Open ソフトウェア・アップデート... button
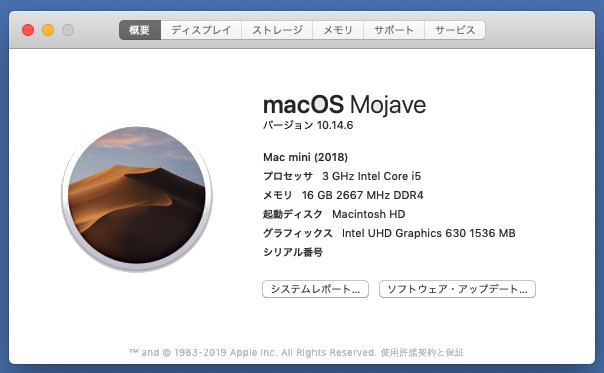This screenshot has height=373, width=604. [x=457, y=289]
